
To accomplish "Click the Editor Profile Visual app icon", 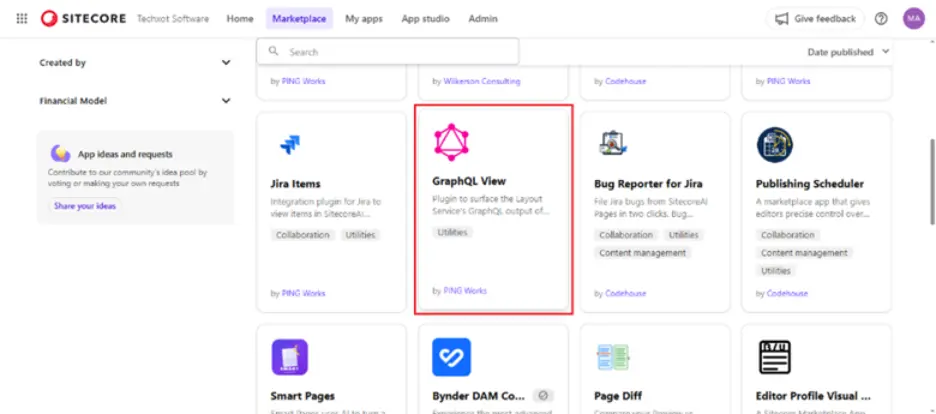I will [774, 357].
